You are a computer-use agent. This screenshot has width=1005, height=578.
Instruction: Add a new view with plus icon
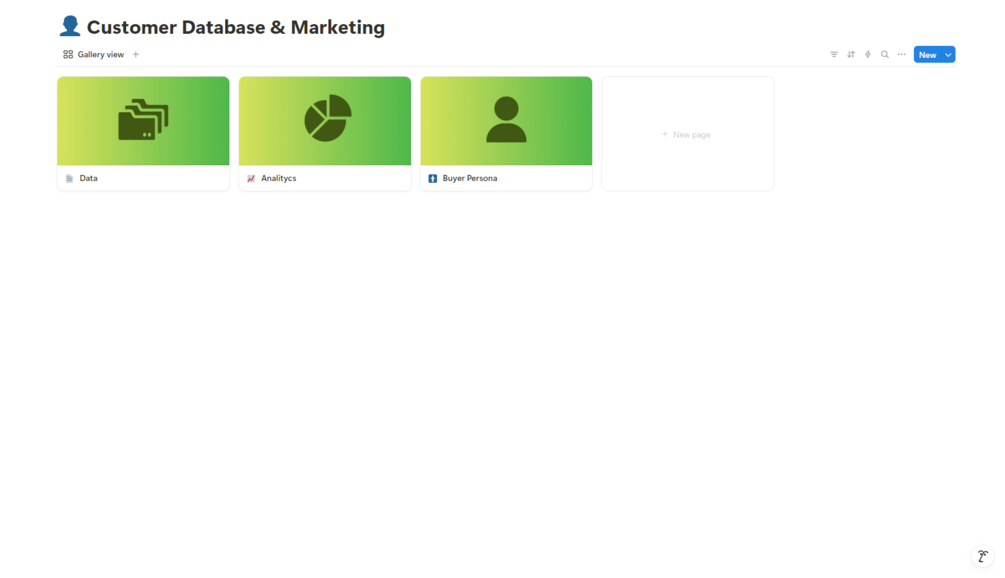click(x=136, y=54)
